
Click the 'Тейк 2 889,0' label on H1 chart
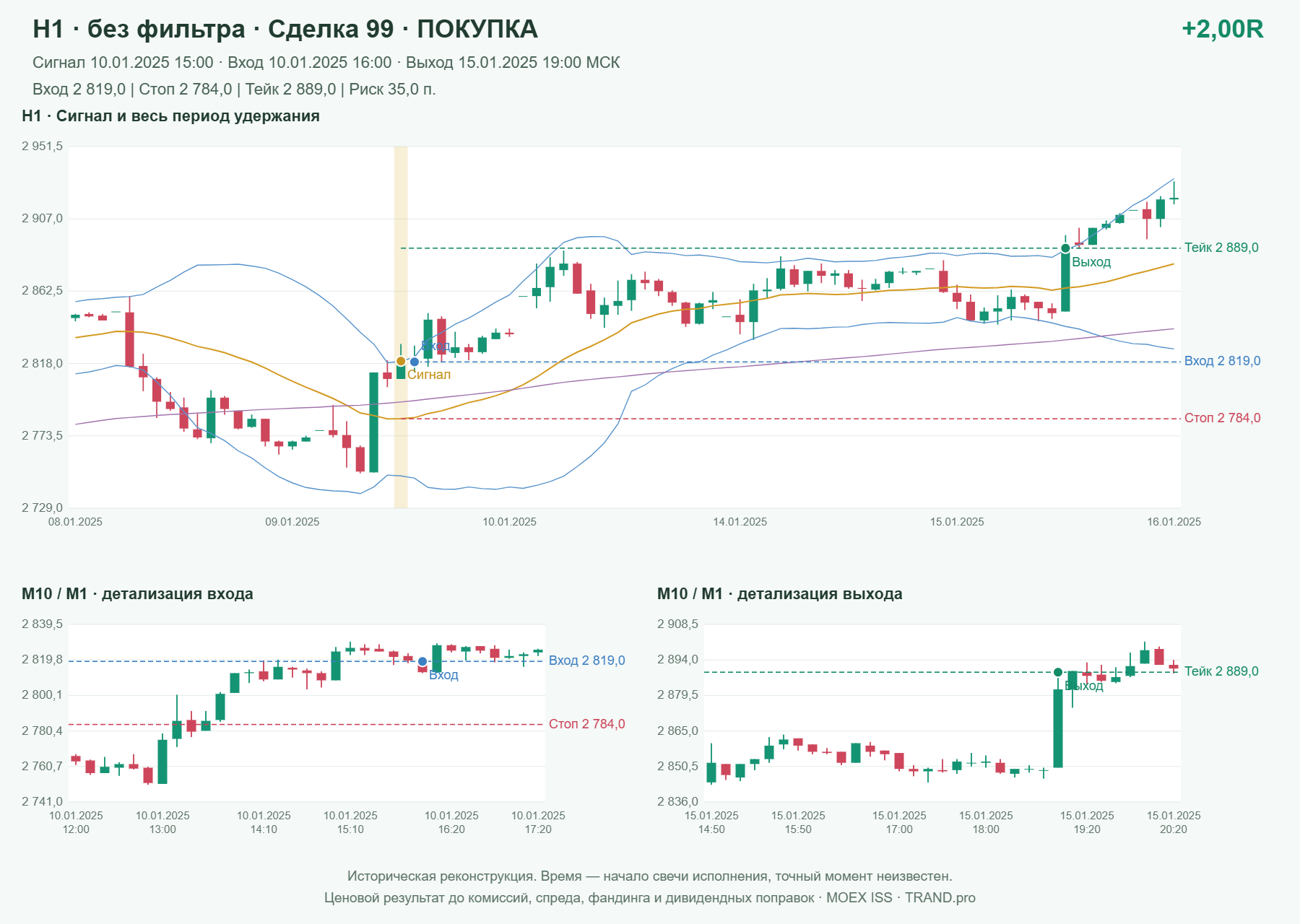(x=1221, y=248)
